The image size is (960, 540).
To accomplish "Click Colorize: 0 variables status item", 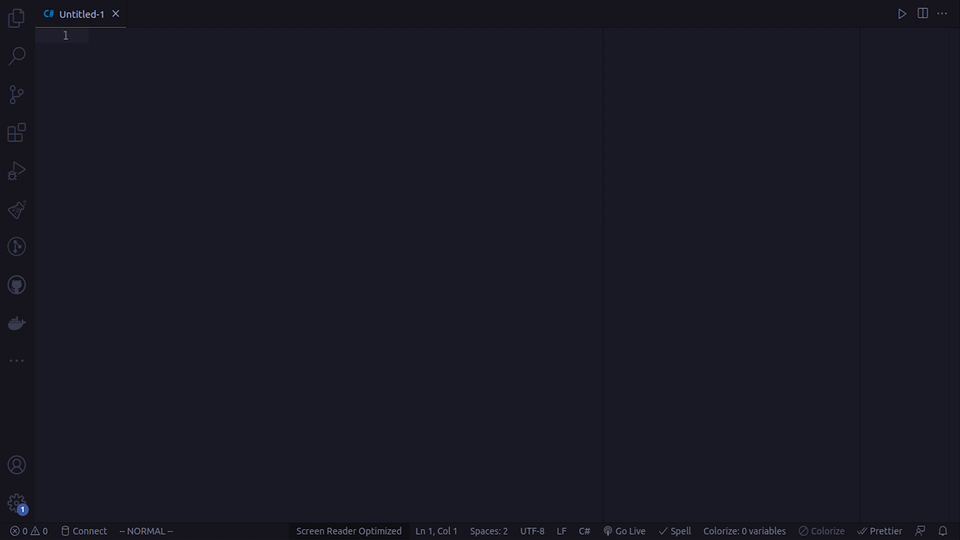I will (x=744, y=531).
